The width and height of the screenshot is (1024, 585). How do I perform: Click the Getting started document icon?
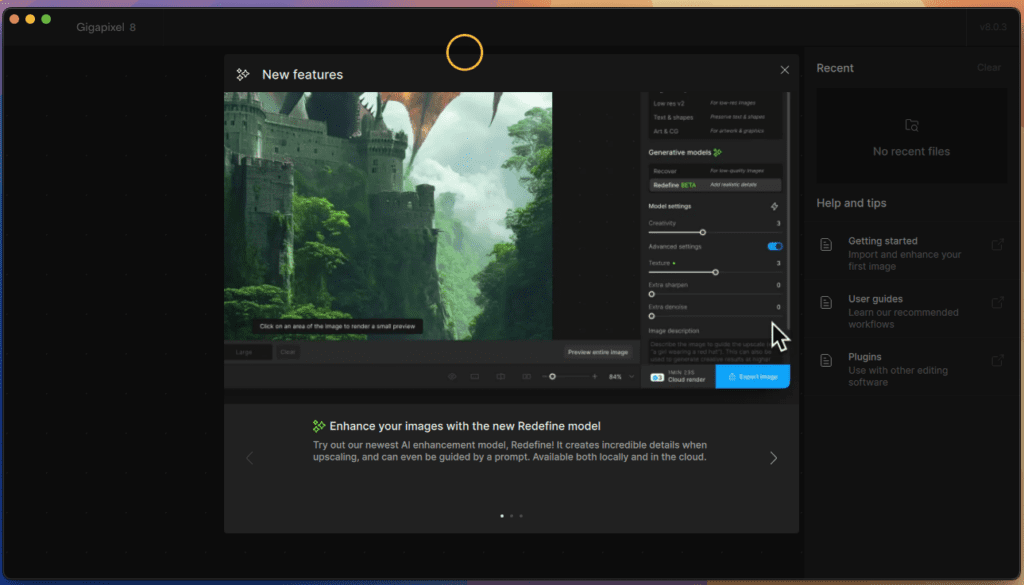(x=826, y=245)
